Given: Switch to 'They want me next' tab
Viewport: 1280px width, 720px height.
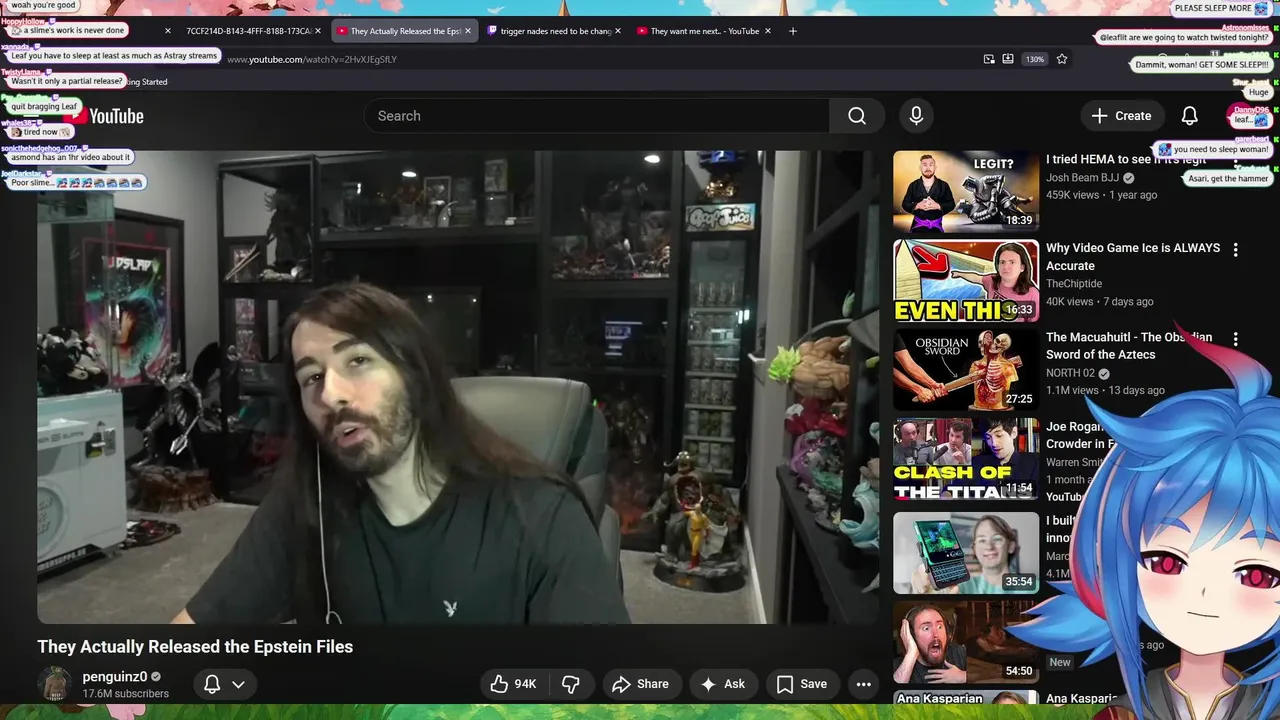Looking at the screenshot, I should click(704, 31).
